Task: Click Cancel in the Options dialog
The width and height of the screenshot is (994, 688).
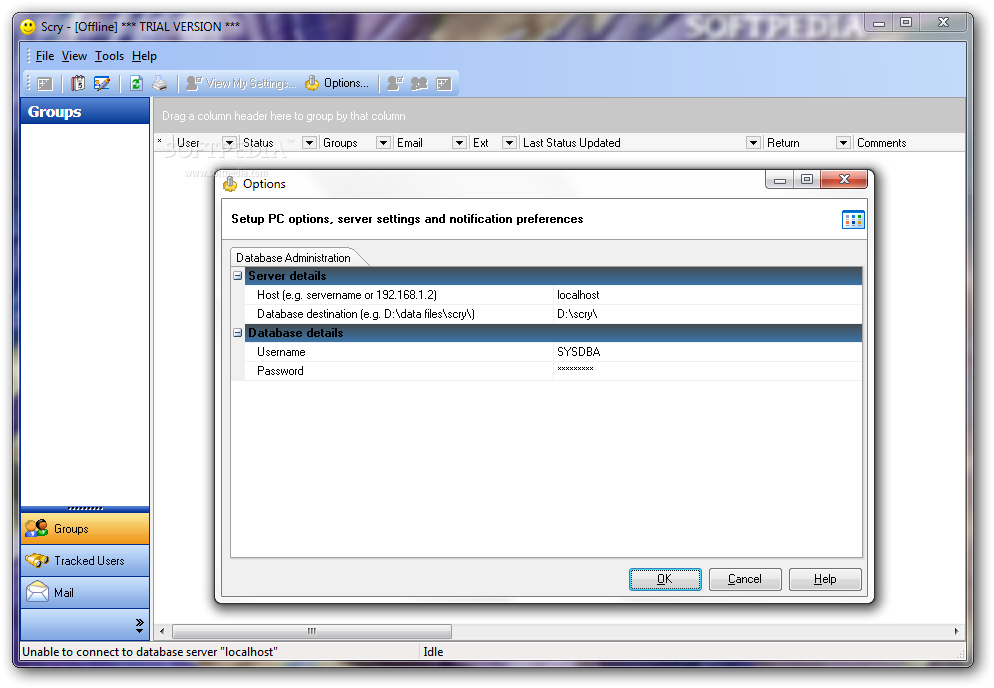Action: click(745, 579)
